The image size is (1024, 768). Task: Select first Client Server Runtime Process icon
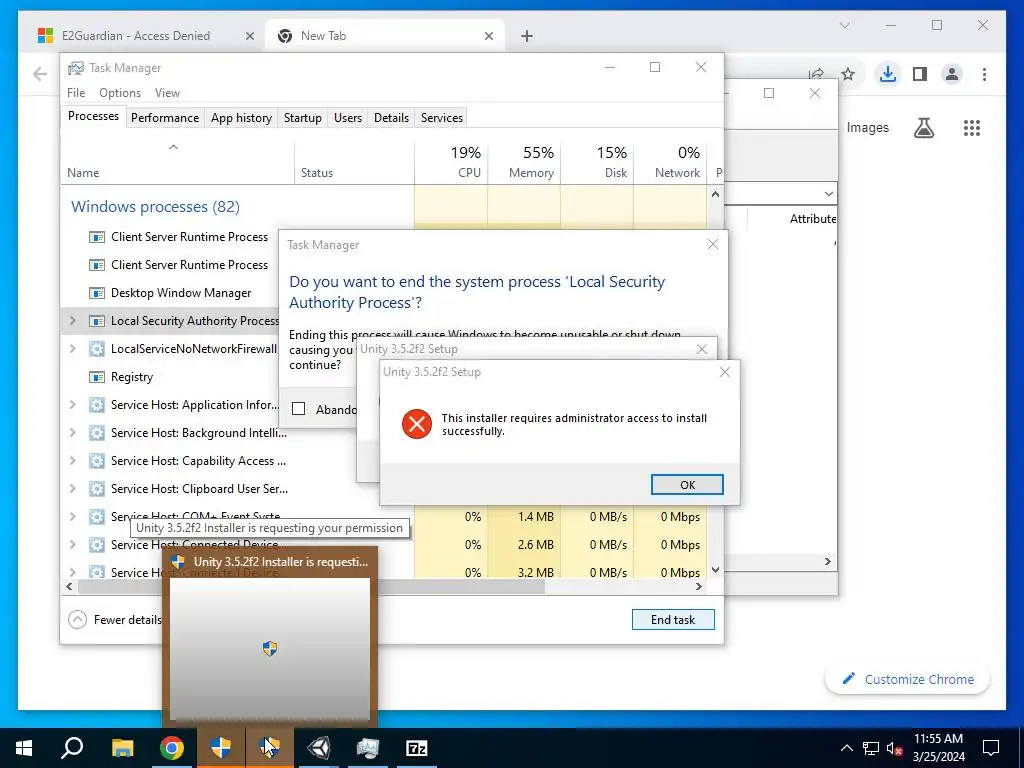coord(97,237)
